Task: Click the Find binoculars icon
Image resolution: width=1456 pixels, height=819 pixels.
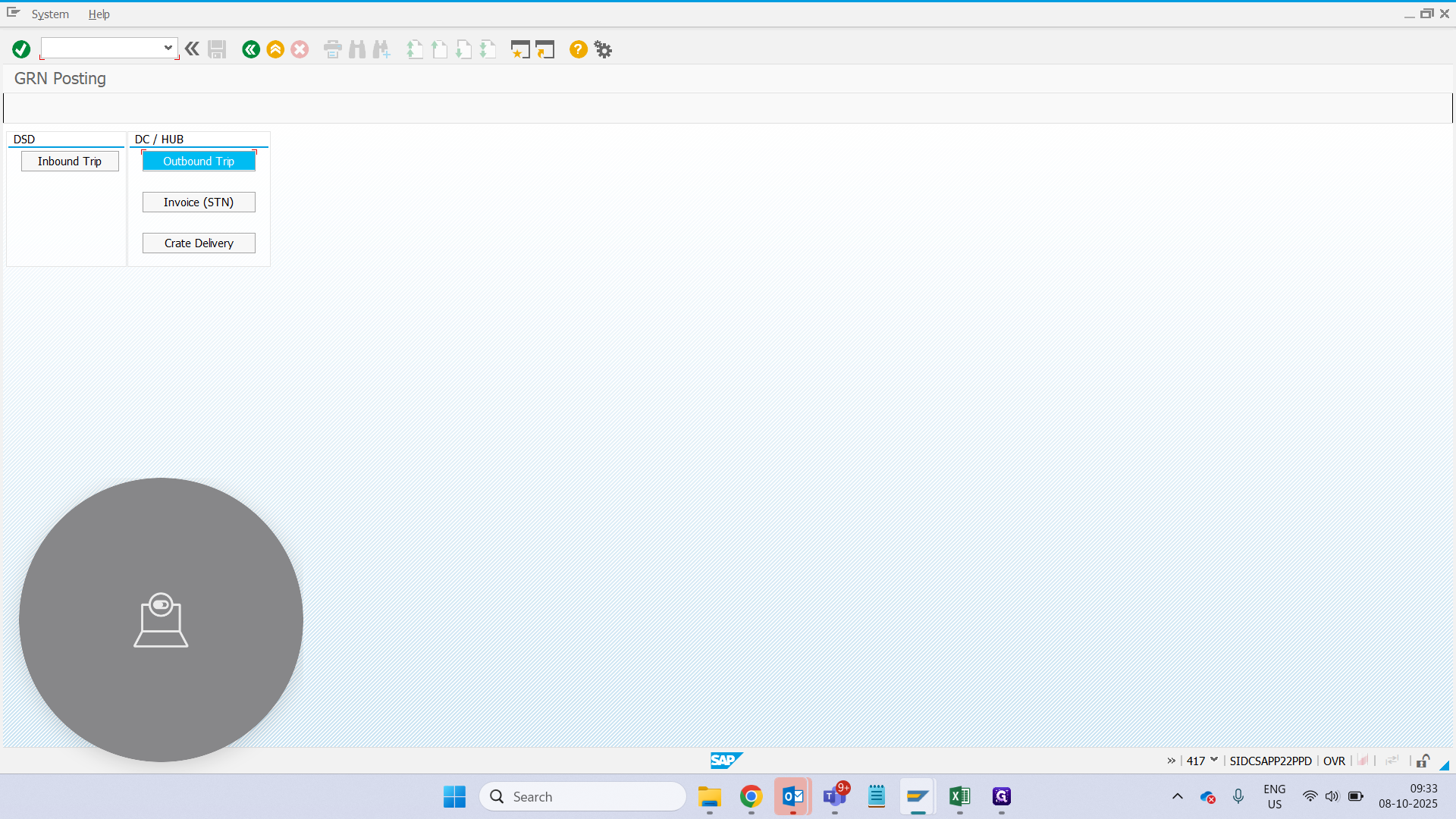Action: click(x=357, y=49)
